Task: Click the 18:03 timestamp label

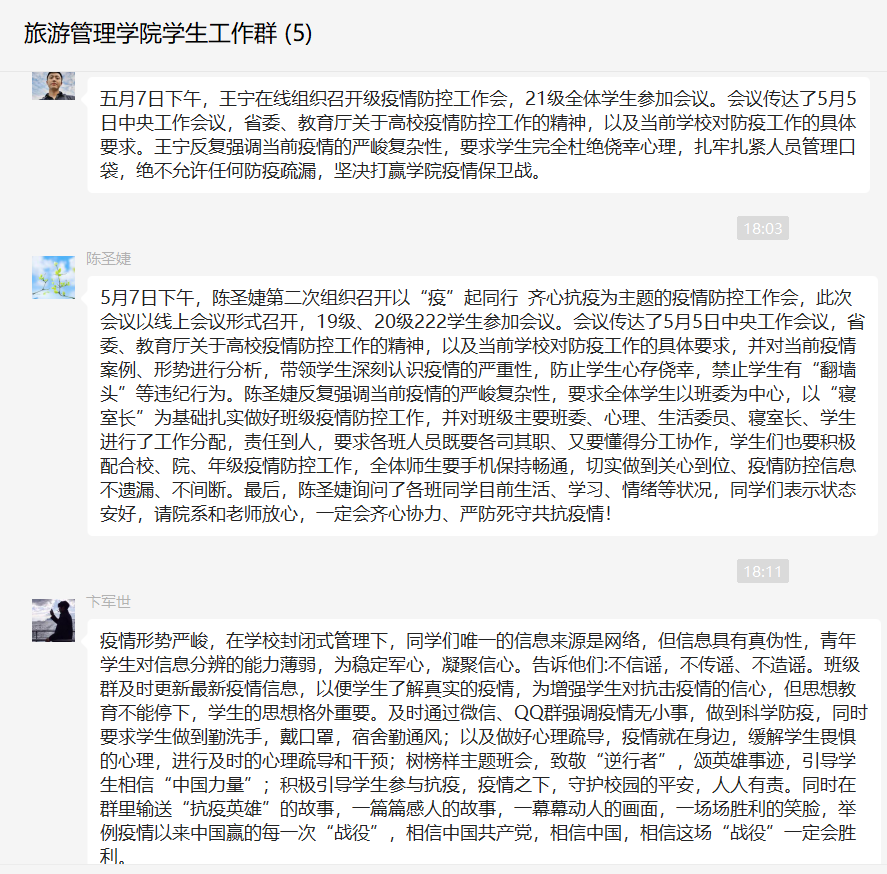Action: (763, 228)
